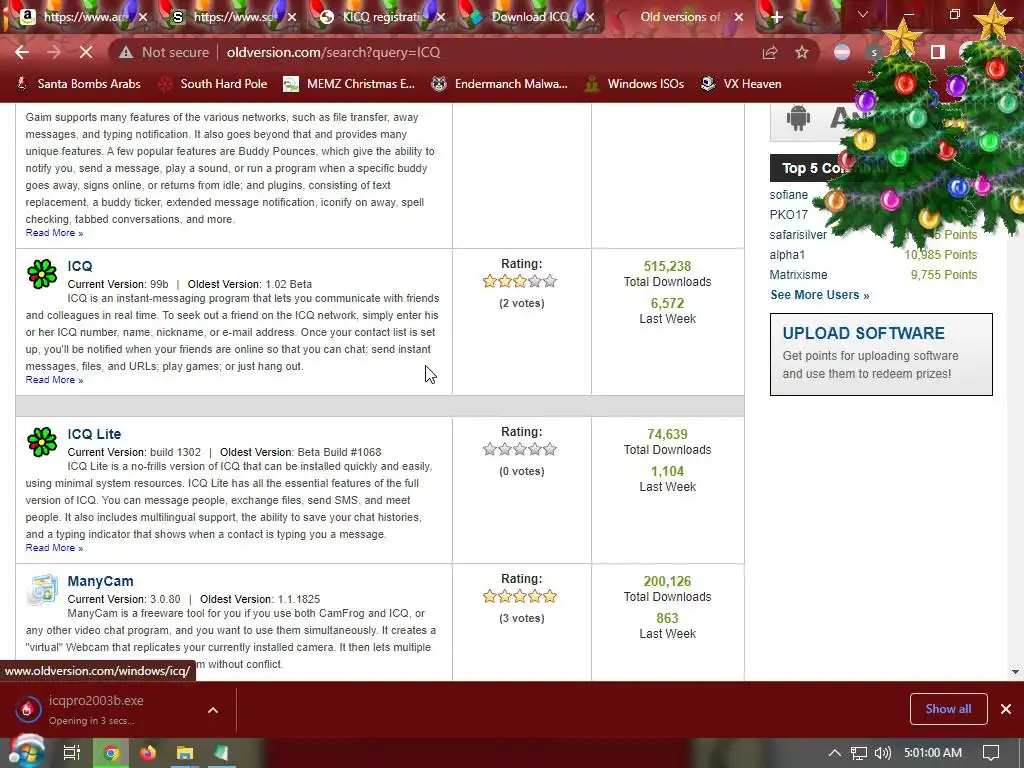Switch to Chrome in the taskbar
The height and width of the screenshot is (768, 1024).
click(x=112, y=753)
